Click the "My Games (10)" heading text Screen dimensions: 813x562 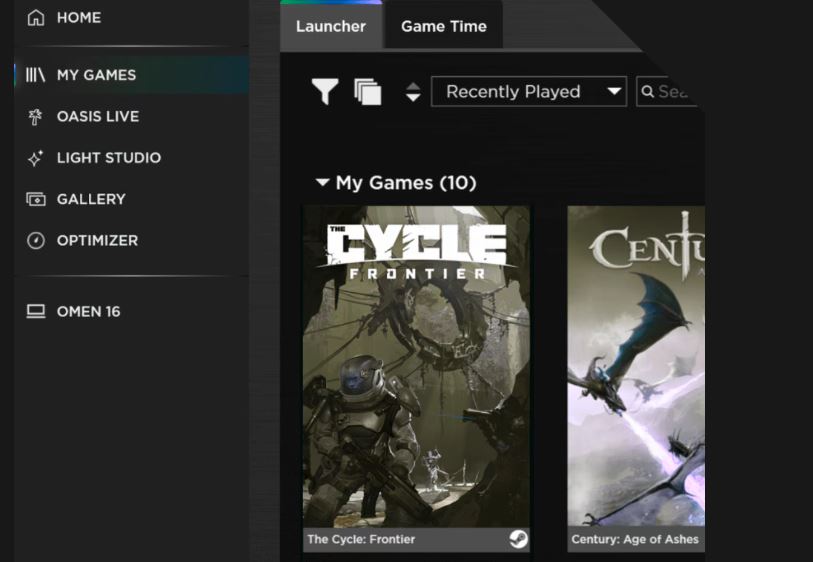(x=406, y=183)
